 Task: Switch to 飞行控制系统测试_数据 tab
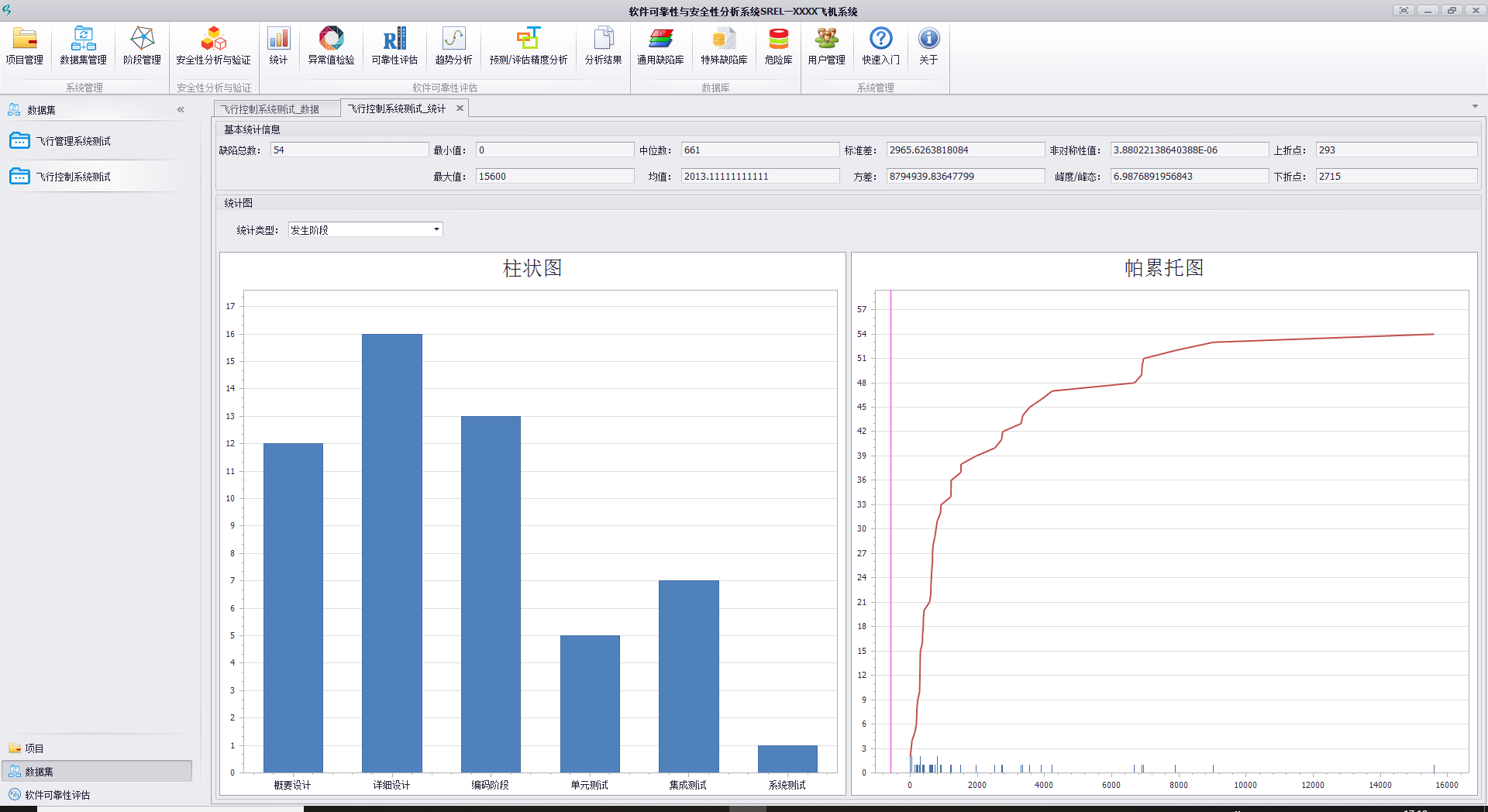[270, 109]
